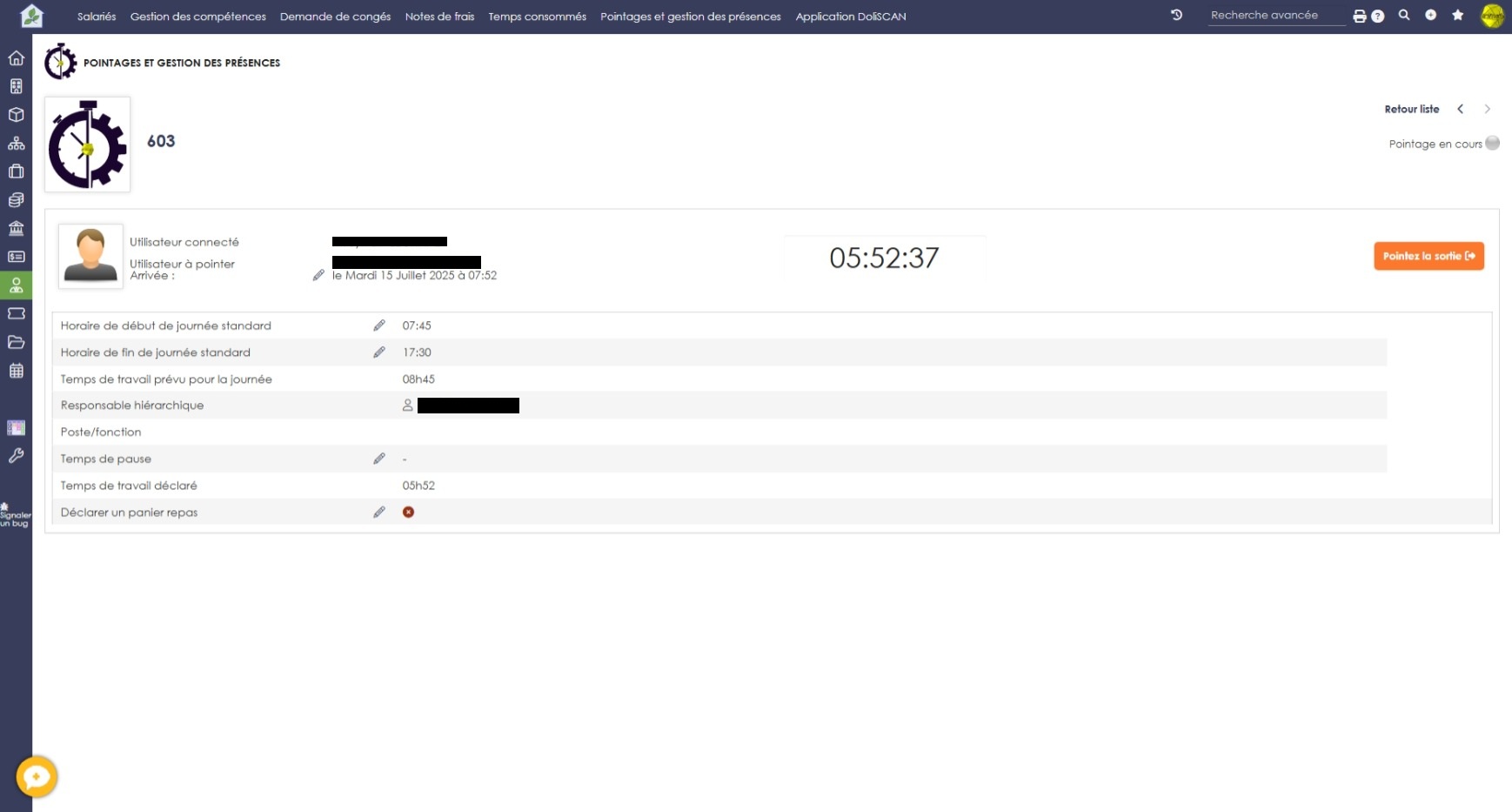Open the Demande de congés menu
The height and width of the screenshot is (812, 1512).
(336, 17)
